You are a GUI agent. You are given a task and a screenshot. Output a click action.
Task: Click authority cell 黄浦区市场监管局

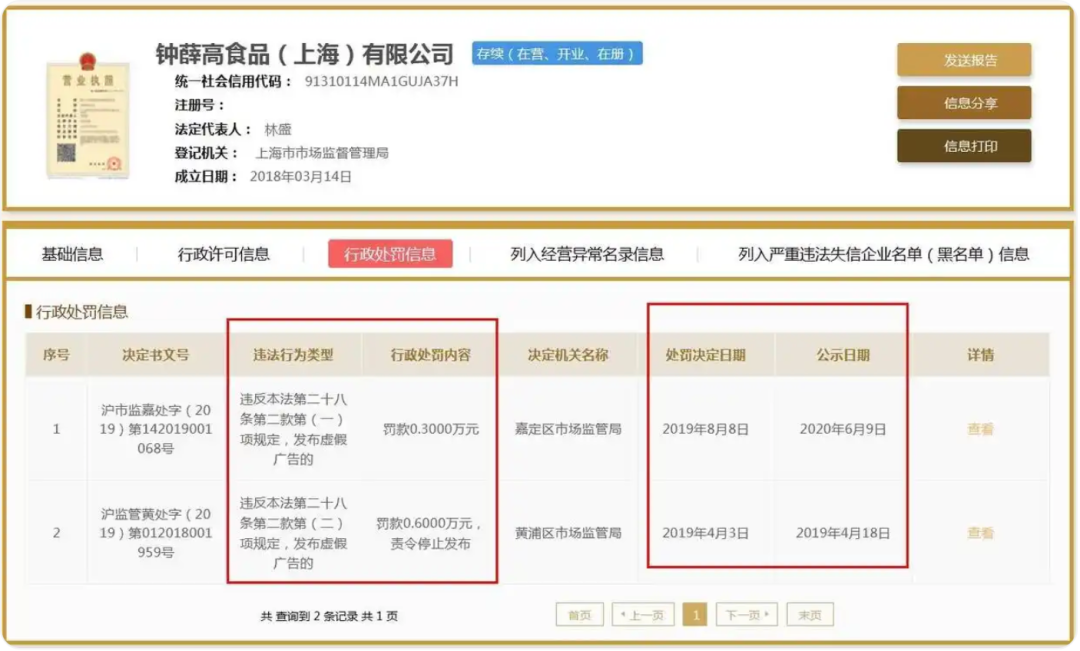(x=568, y=533)
